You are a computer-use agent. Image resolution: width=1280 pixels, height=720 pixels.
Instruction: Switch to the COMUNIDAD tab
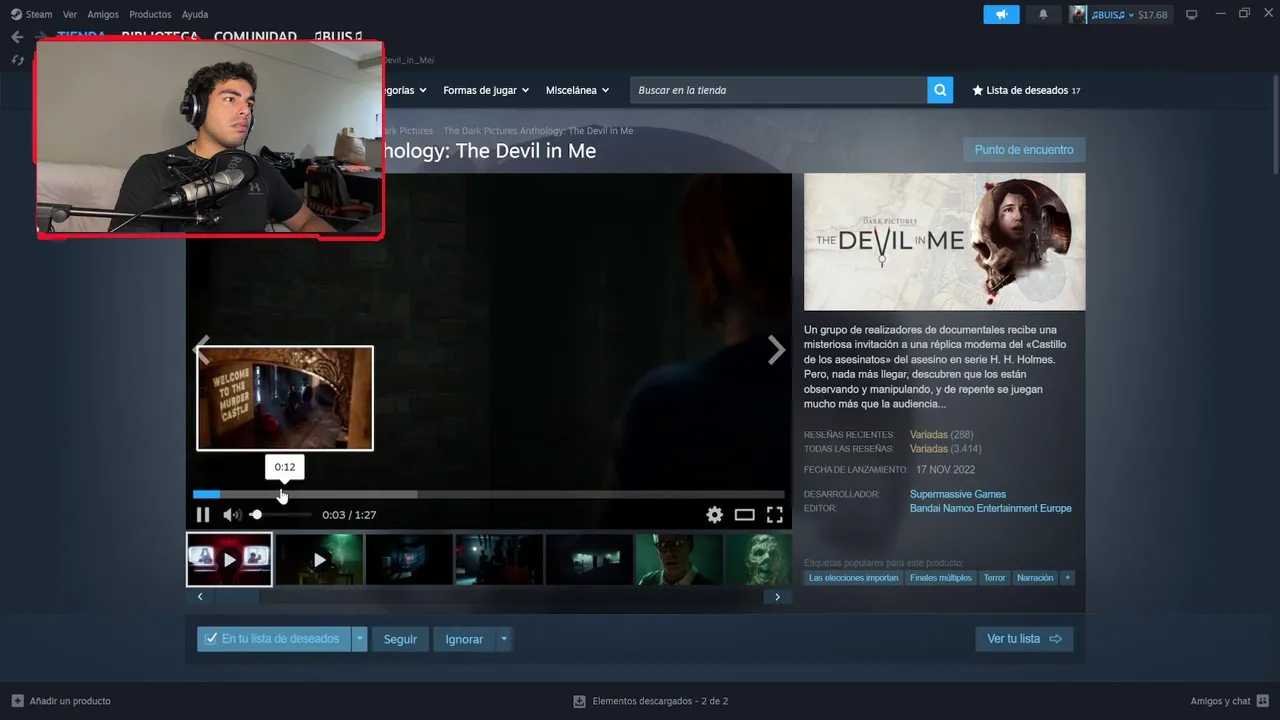point(255,37)
